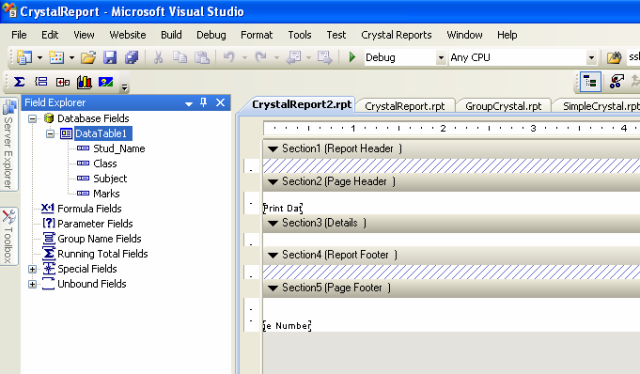Click the Copy toolbar icon
The height and width of the screenshot is (374, 640).
coord(180,58)
